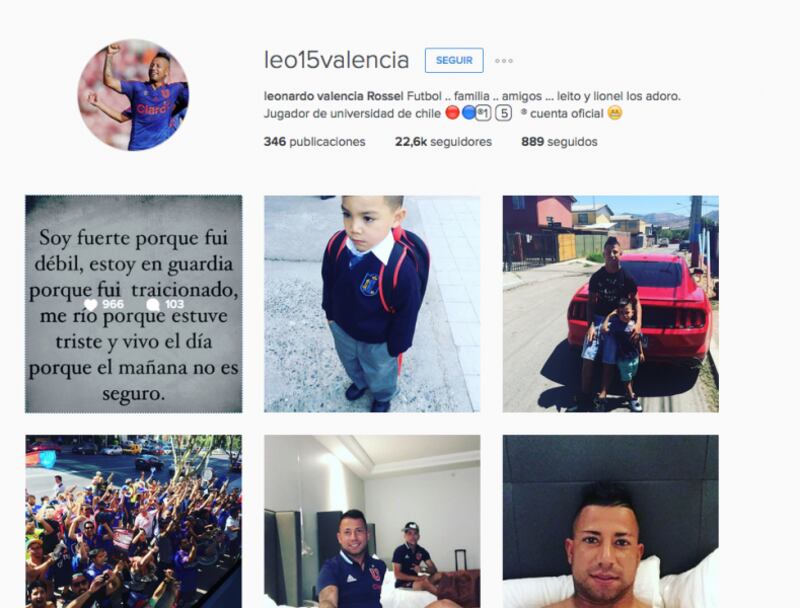The width and height of the screenshot is (800, 608).
Task: Click the blue circle emoji in bio
Action: [x=468, y=112]
